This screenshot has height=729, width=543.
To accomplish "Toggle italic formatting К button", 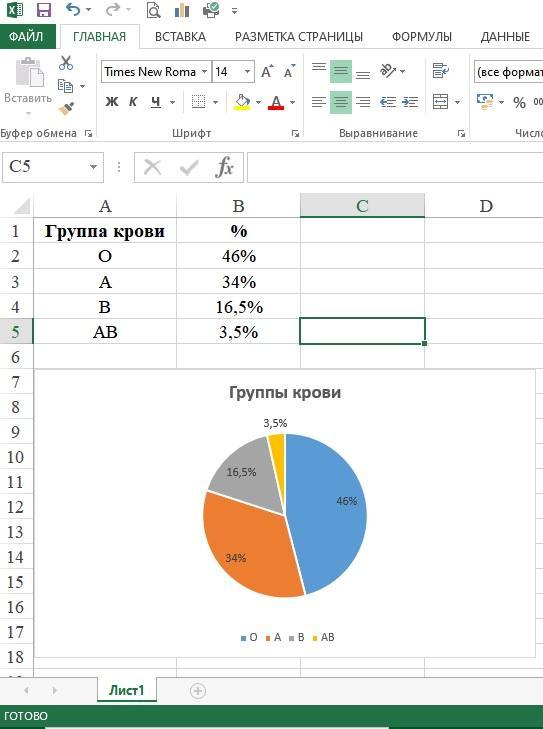I will 133,101.
